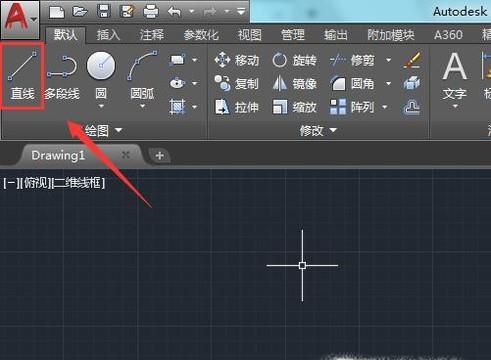Click the Save As quick-access icon

click(127, 12)
